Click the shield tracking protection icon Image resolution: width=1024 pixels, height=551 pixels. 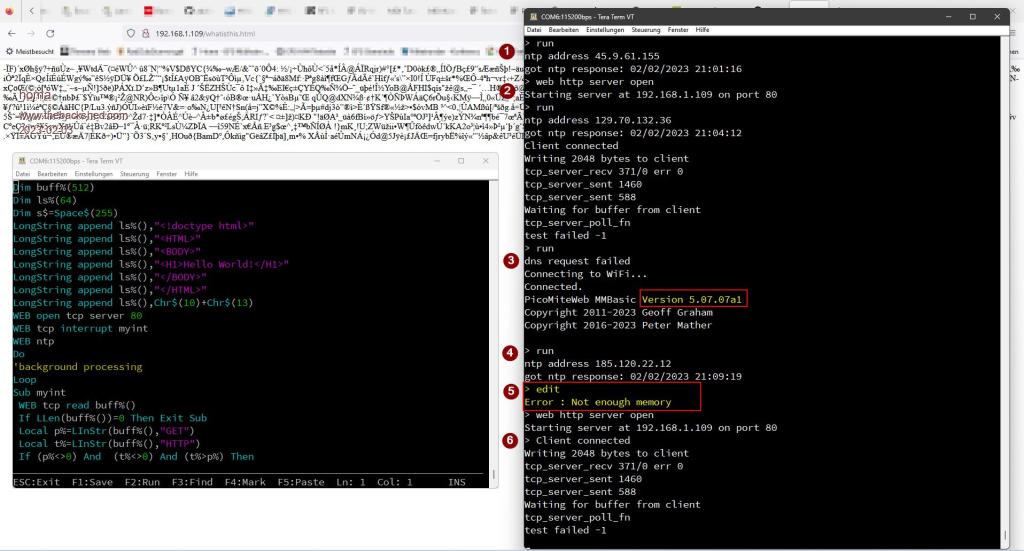click(133, 33)
